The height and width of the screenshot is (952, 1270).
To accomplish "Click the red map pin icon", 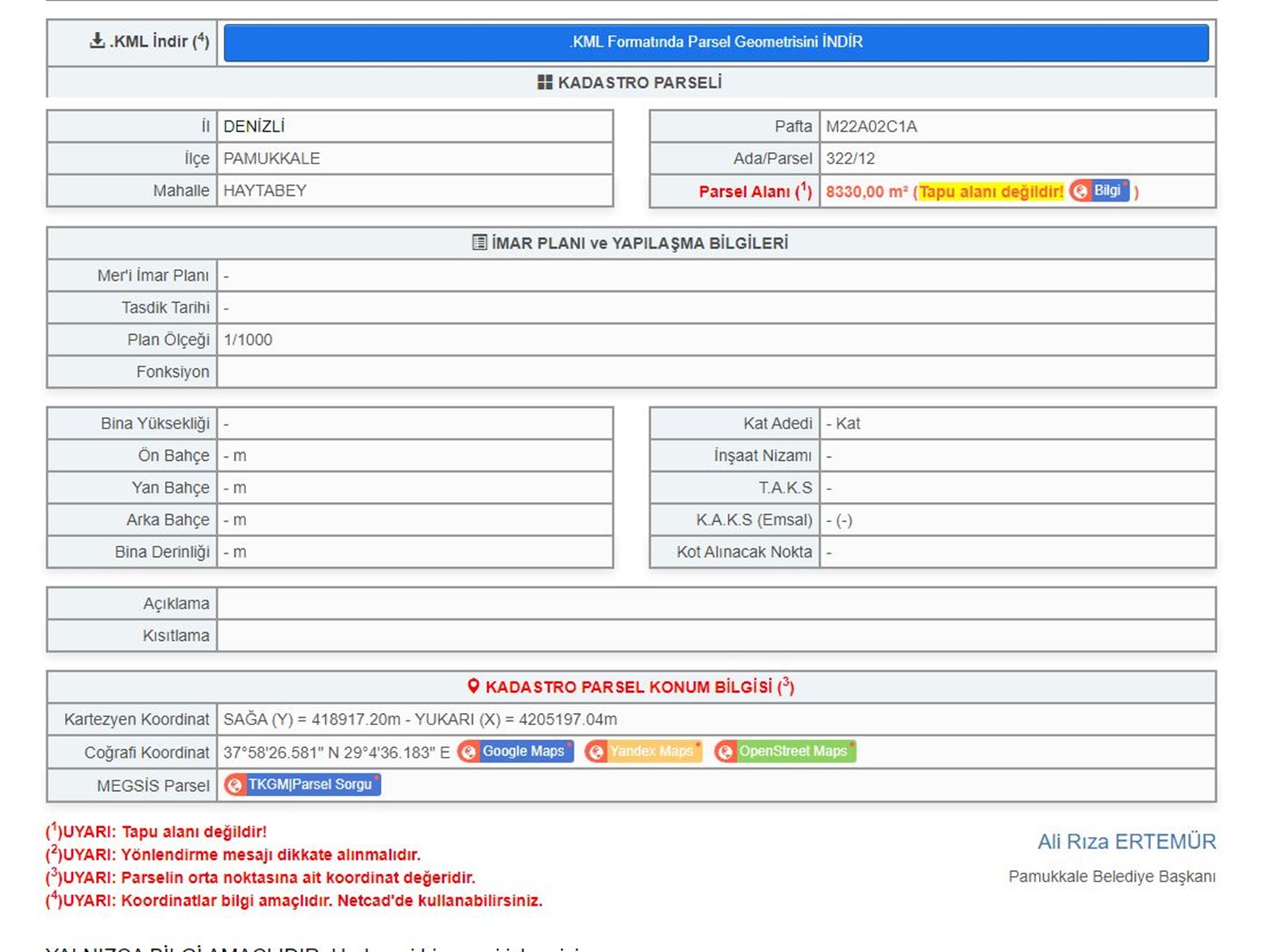I will point(473,686).
